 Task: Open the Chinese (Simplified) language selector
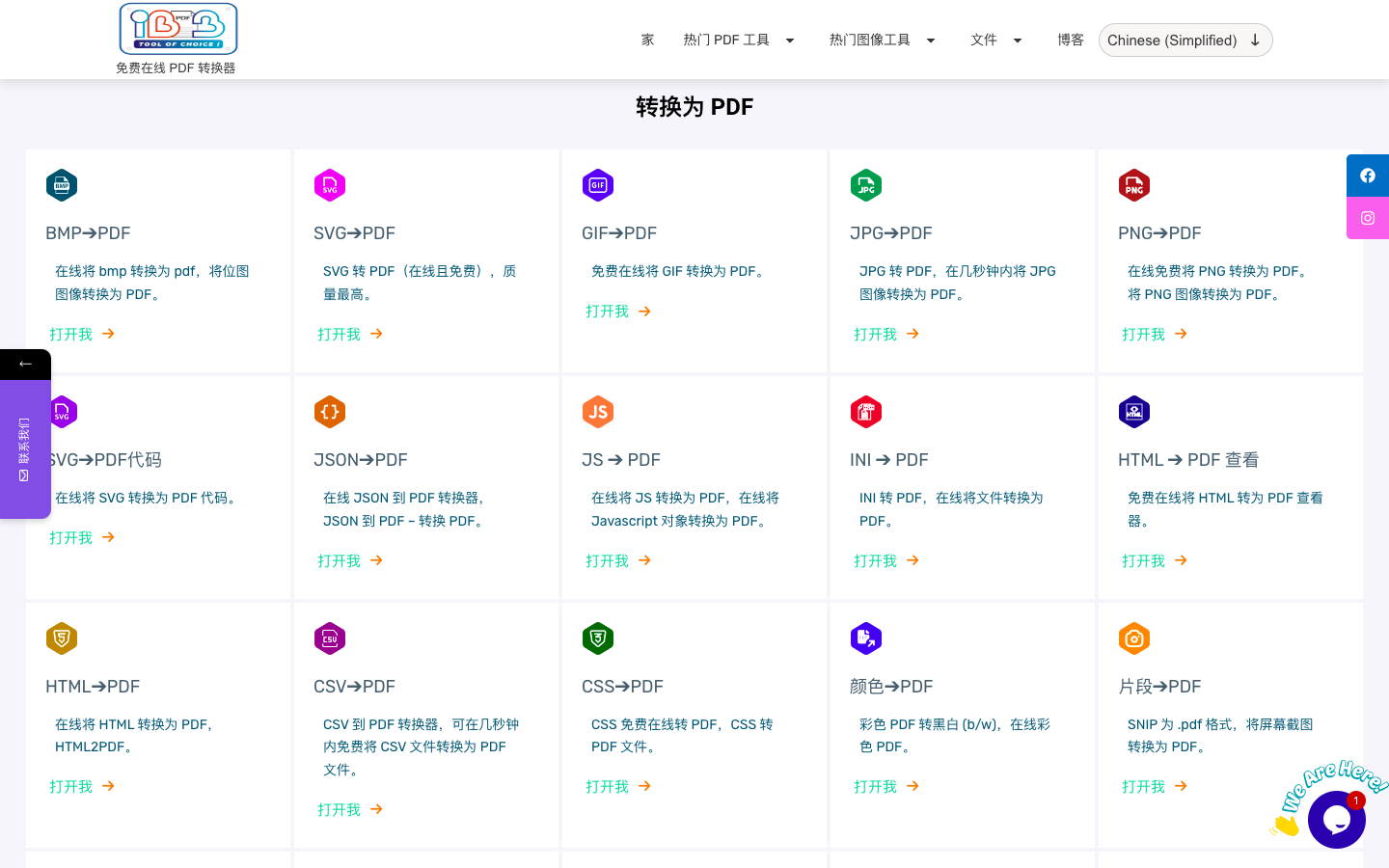(x=1185, y=41)
